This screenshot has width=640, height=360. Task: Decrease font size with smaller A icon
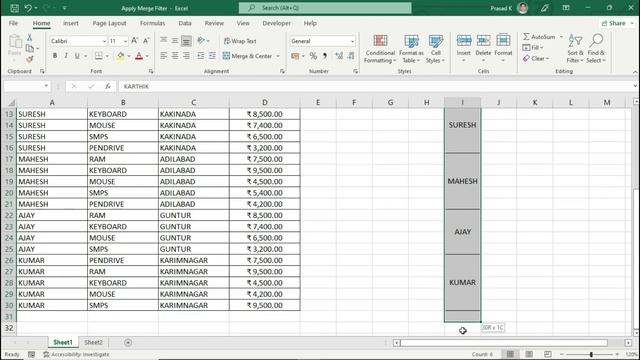click(x=146, y=41)
